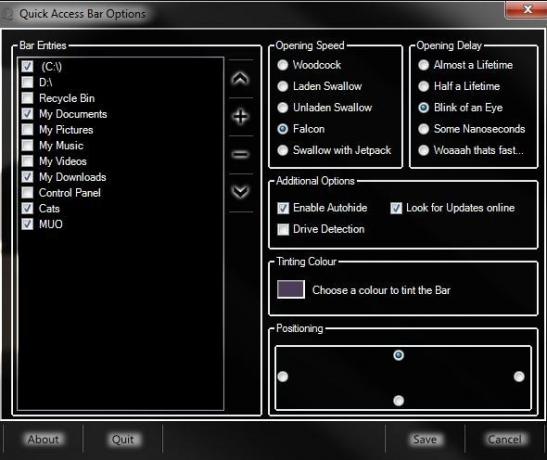This screenshot has height=460, width=547.
Task: Select top bar position radio button
Action: (x=398, y=355)
